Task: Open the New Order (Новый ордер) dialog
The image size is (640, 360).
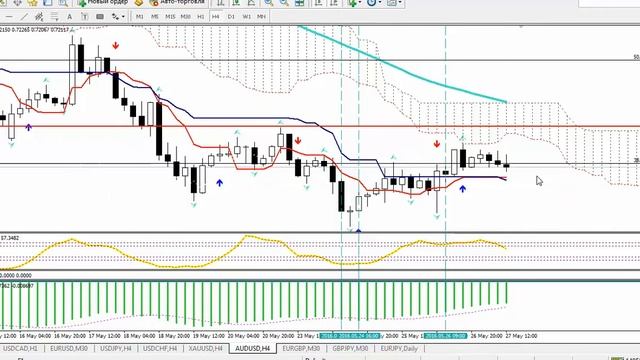Action: (x=103, y=2)
